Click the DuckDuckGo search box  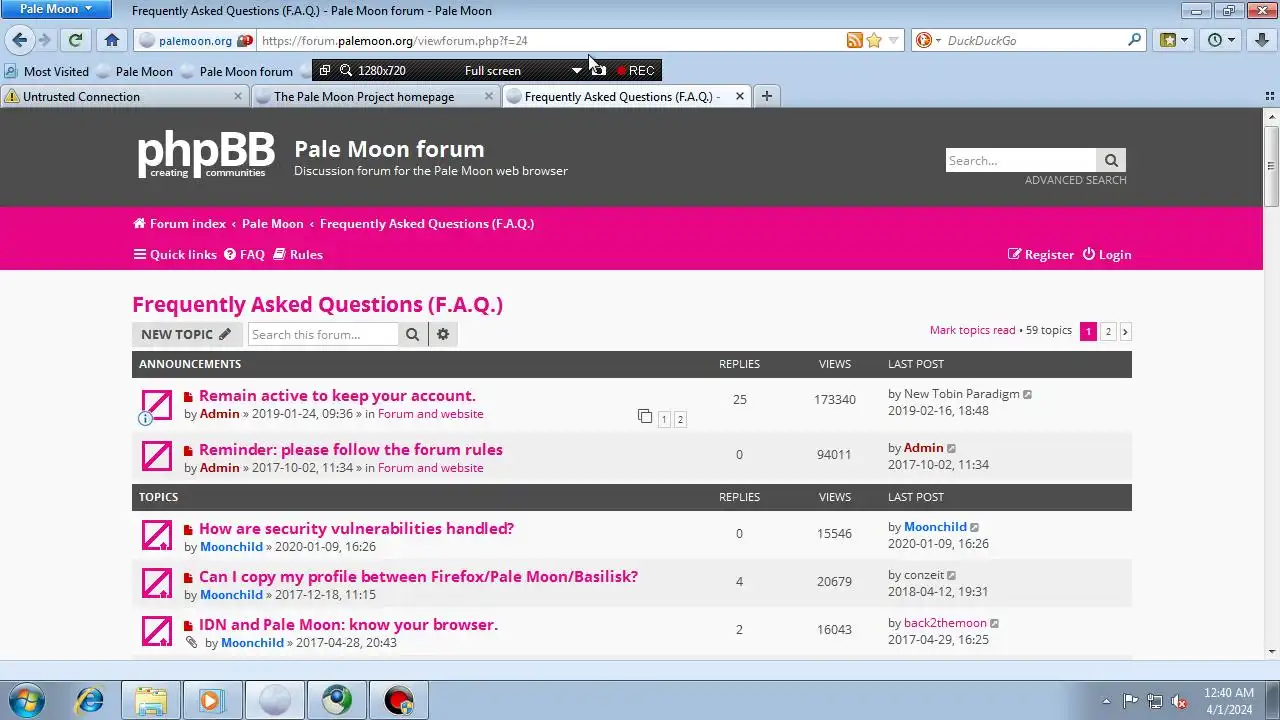(x=1034, y=41)
